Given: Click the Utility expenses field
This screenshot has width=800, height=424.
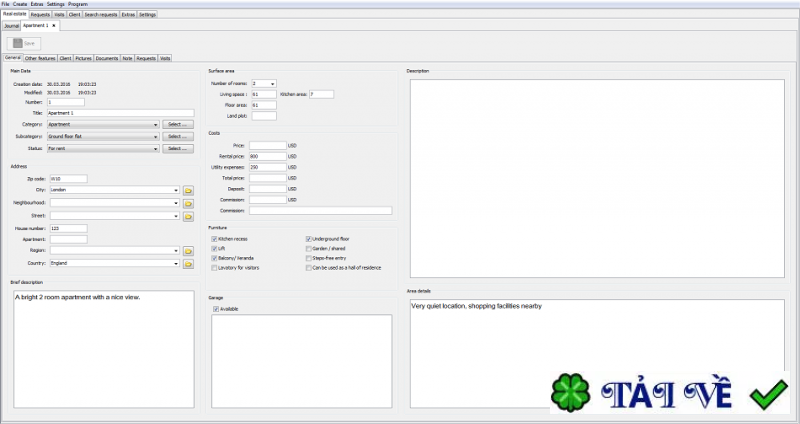Looking at the screenshot, I should tap(268, 167).
